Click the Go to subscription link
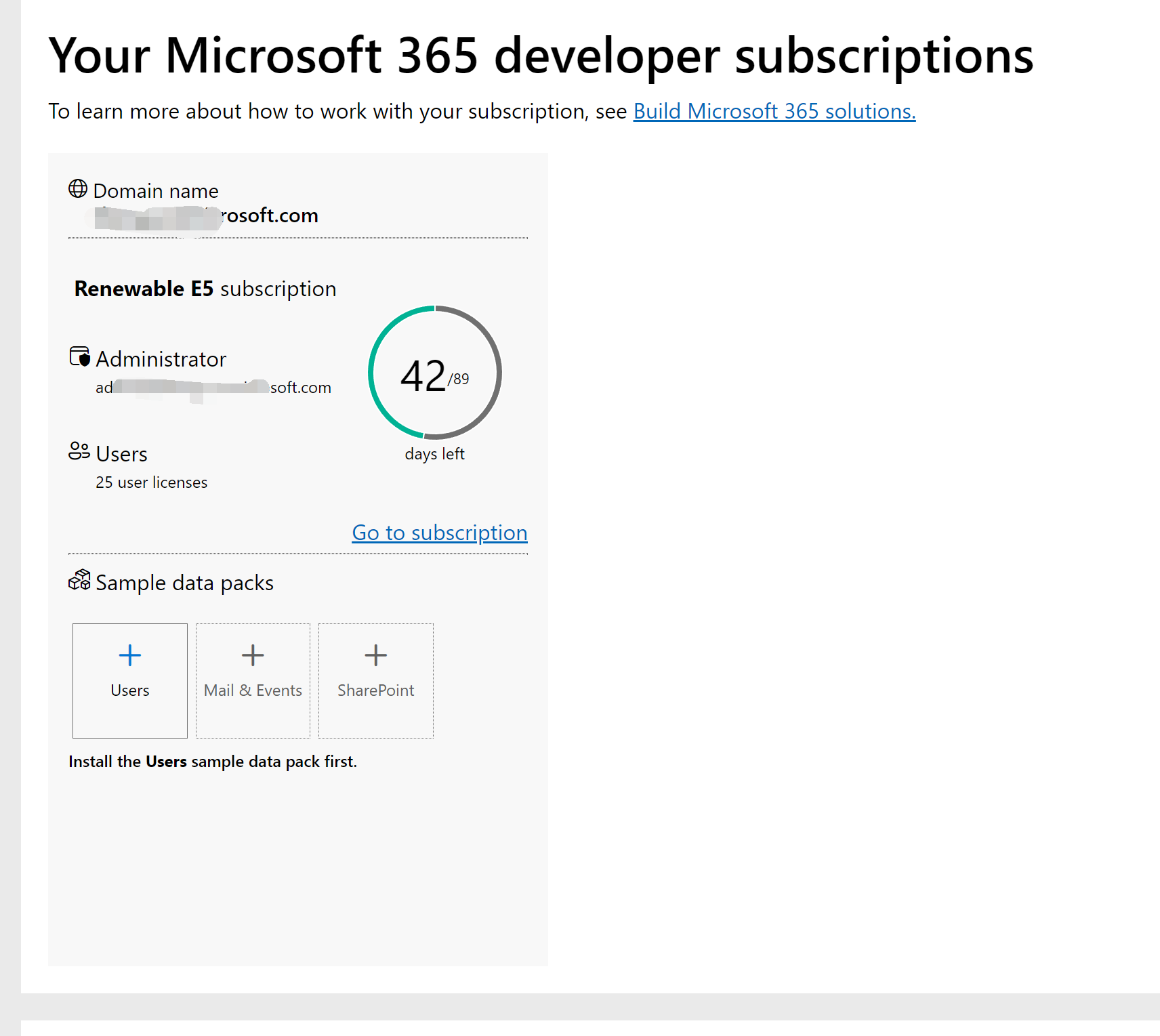This screenshot has height=1036, width=1160. (x=440, y=533)
